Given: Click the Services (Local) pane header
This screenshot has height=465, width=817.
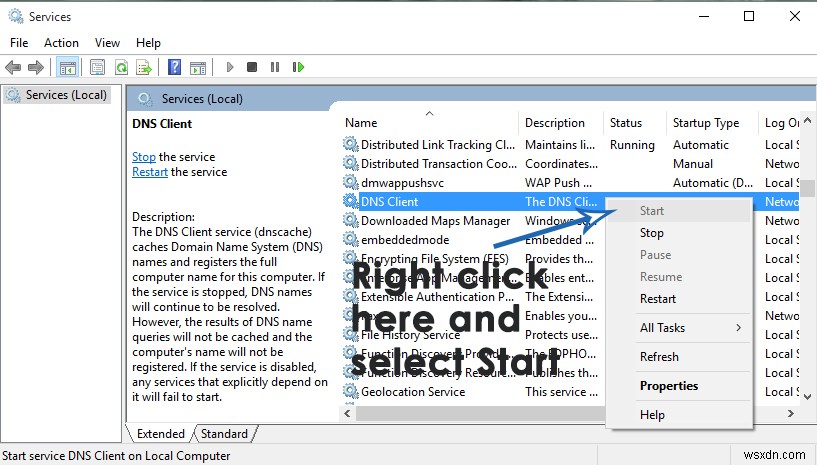Looking at the screenshot, I should (x=202, y=99).
